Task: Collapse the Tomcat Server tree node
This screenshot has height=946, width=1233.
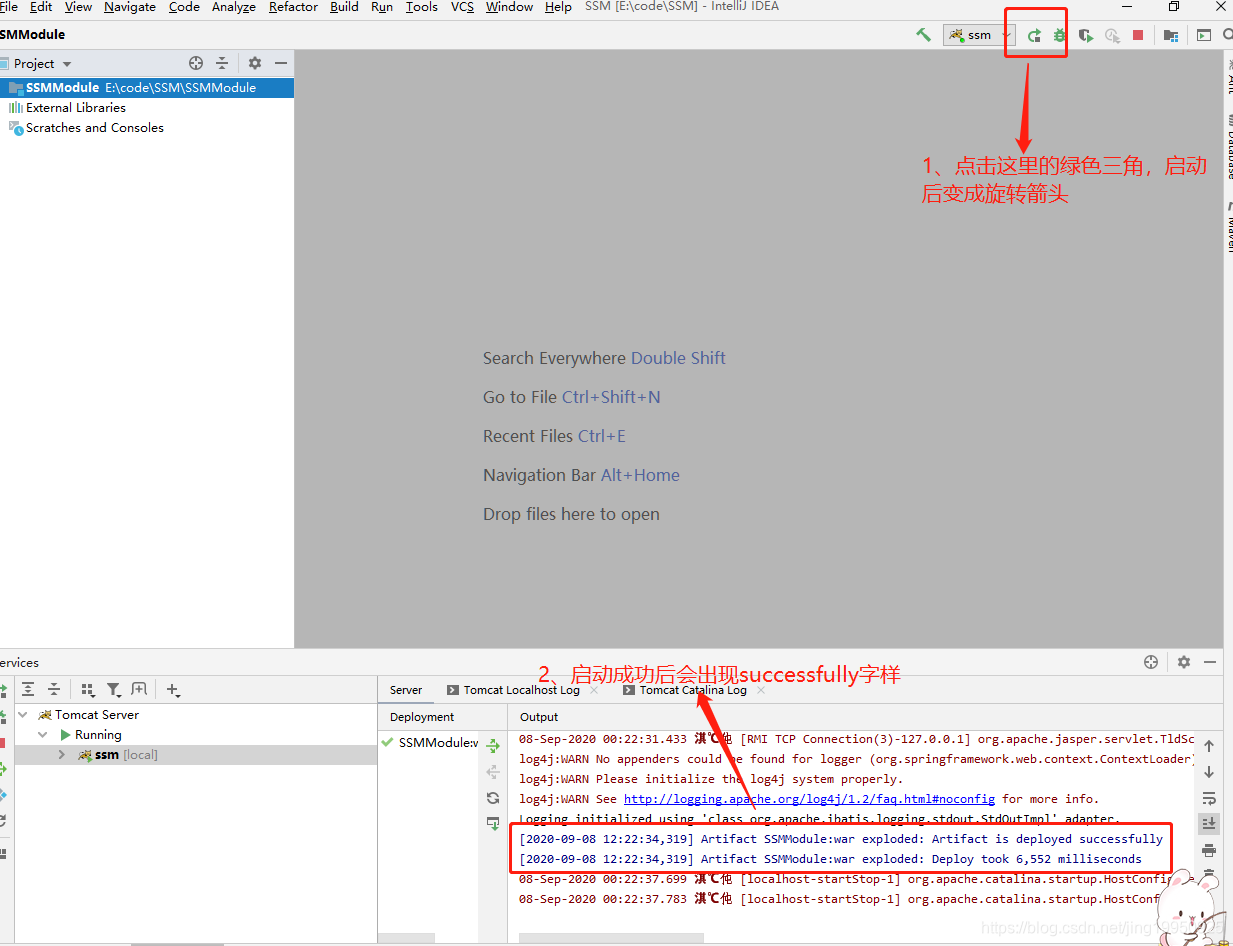Action: point(23,715)
